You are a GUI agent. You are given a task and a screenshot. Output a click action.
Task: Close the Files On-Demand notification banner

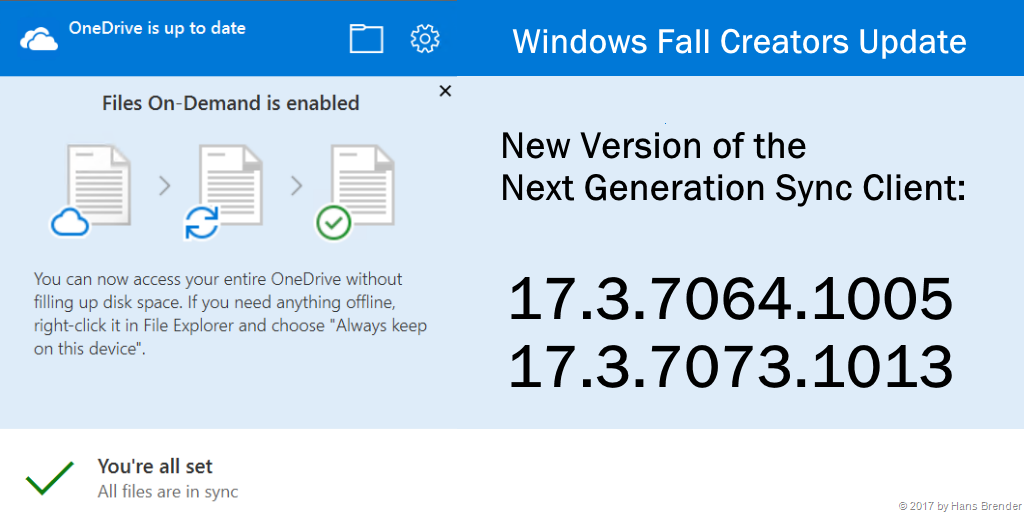pos(445,91)
